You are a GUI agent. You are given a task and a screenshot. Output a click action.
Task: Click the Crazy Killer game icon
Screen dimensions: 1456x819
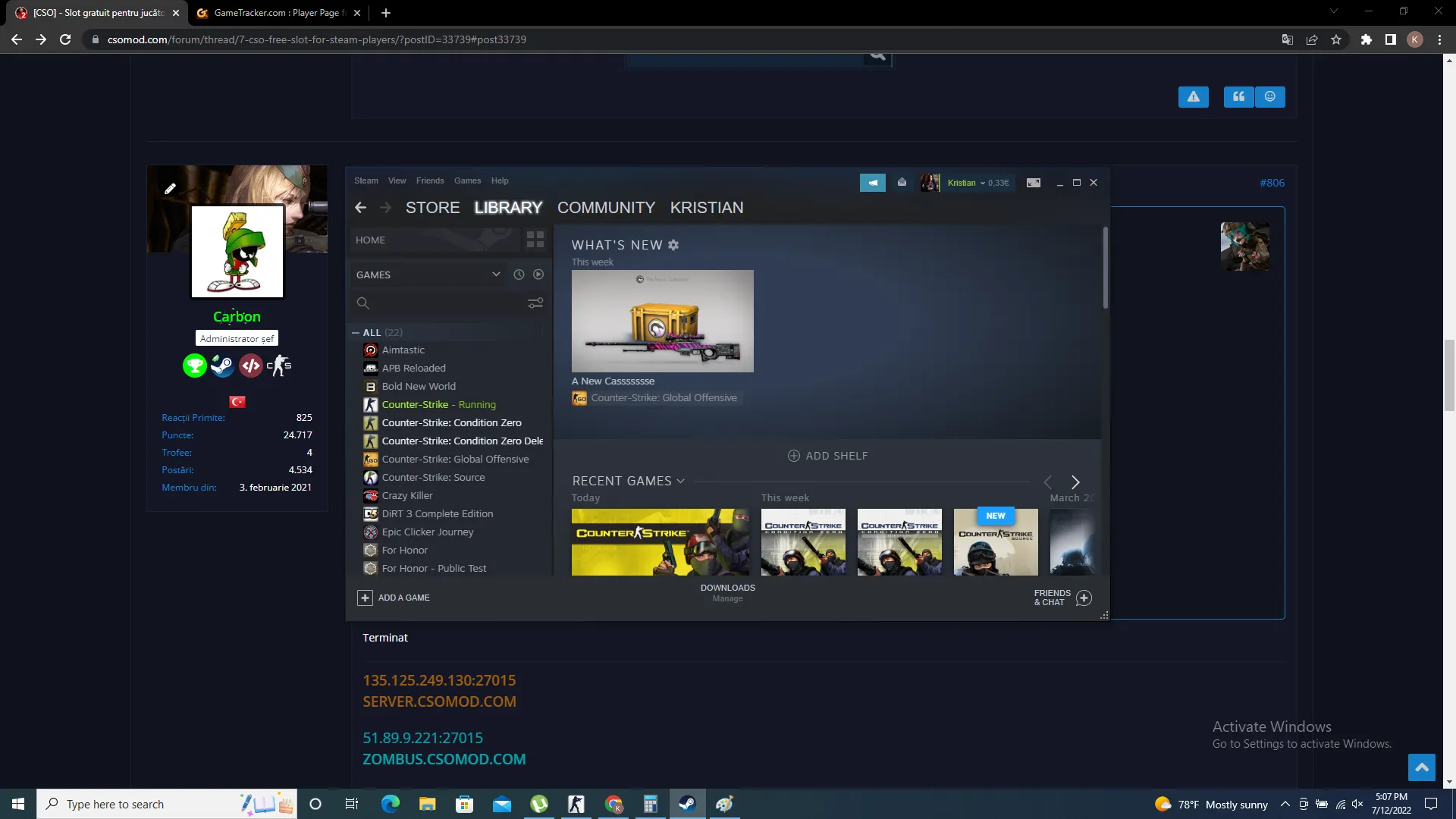(371, 496)
